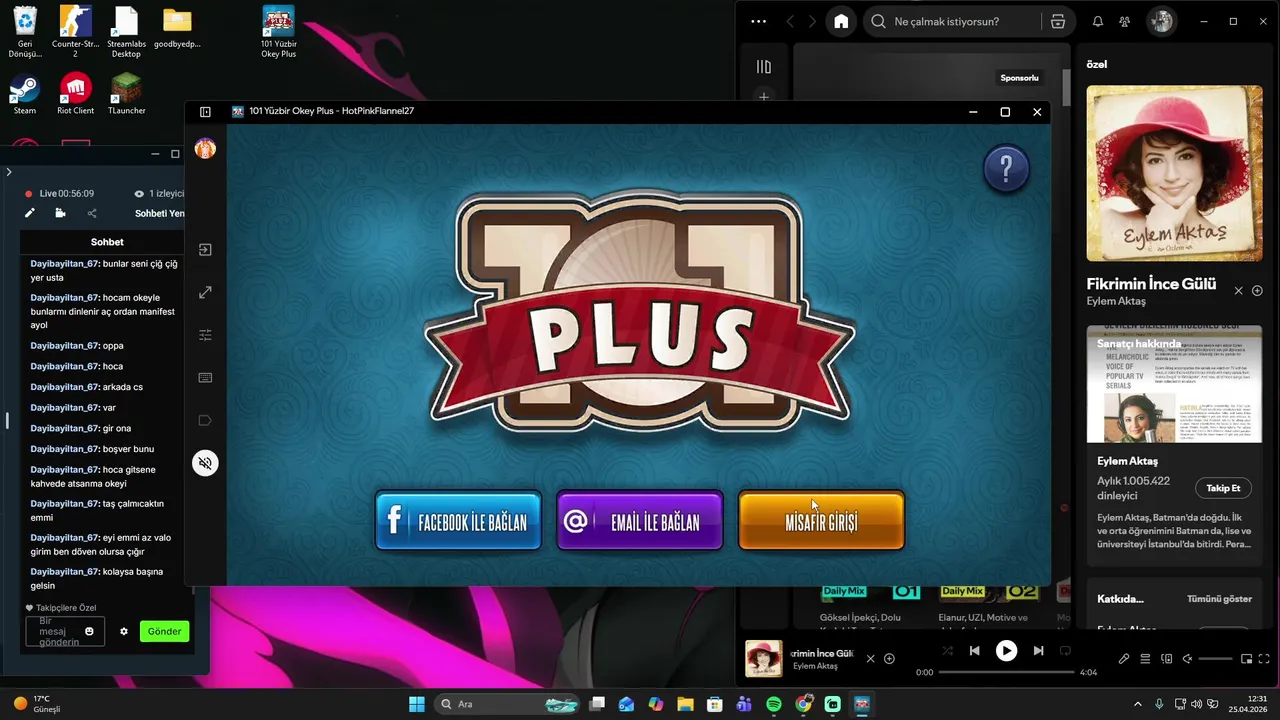The width and height of the screenshot is (1280, 720).
Task: Select the Sohbet chat tab
Action: [x=107, y=242]
